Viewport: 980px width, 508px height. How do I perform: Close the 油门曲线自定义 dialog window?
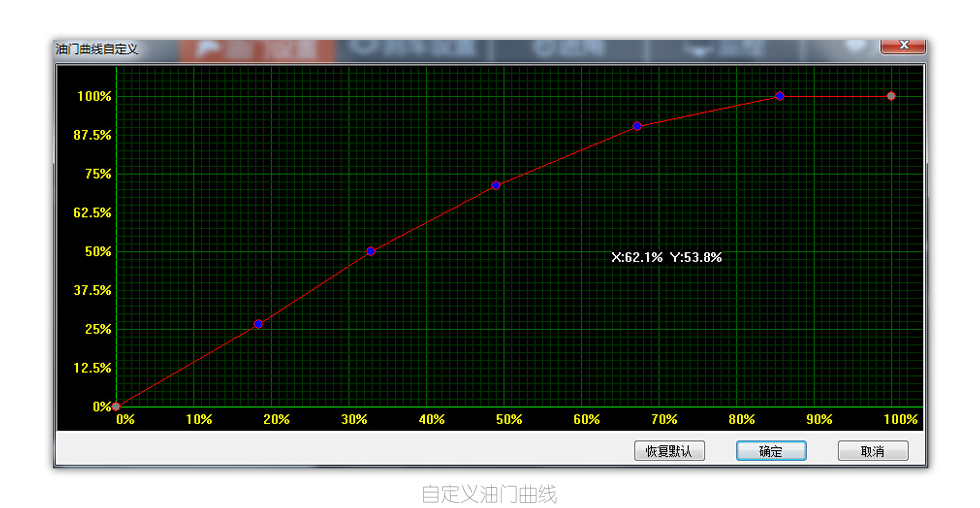point(903,46)
